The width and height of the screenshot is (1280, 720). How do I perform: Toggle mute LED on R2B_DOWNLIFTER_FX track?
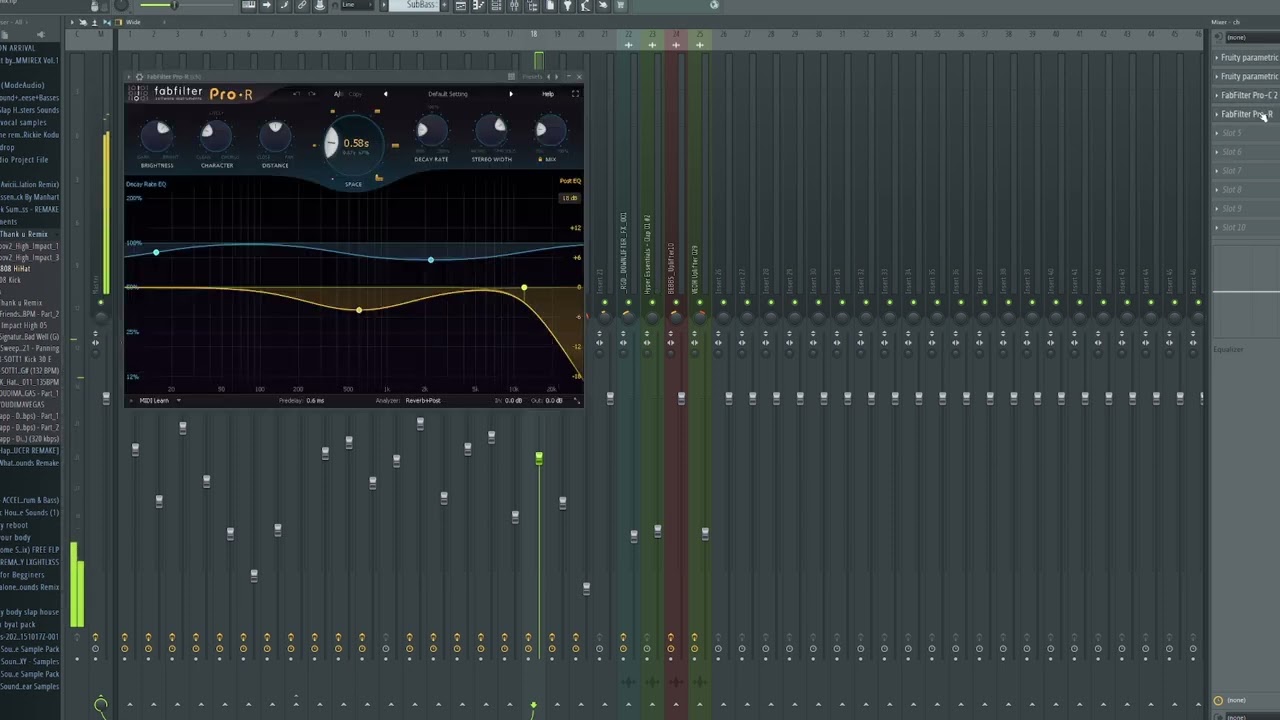click(628, 303)
